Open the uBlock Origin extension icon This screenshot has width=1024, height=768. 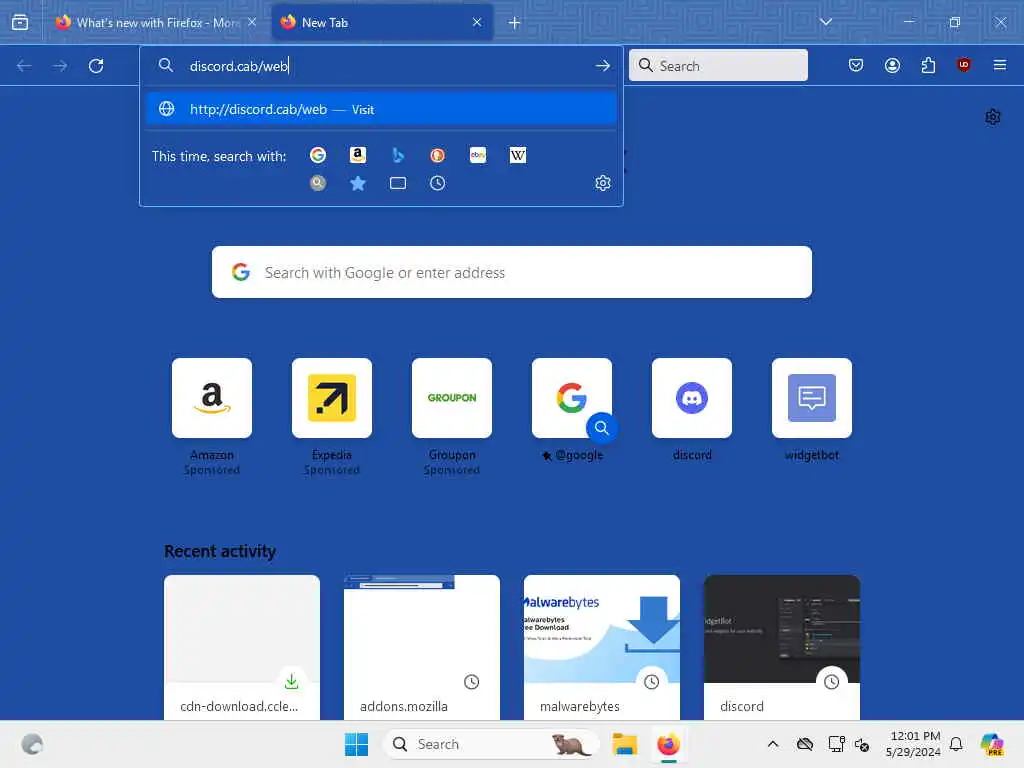(964, 65)
